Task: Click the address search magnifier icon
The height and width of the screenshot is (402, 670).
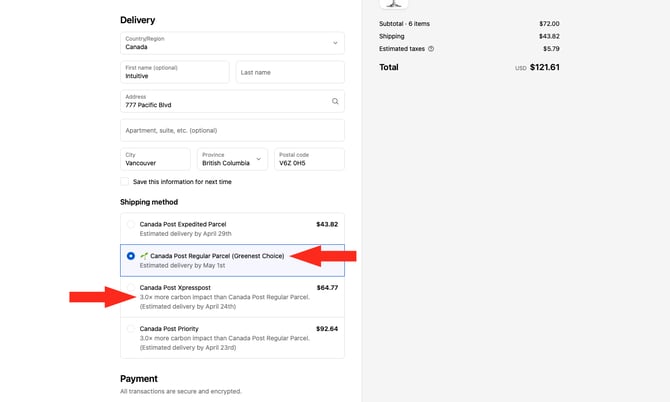Action: click(335, 101)
